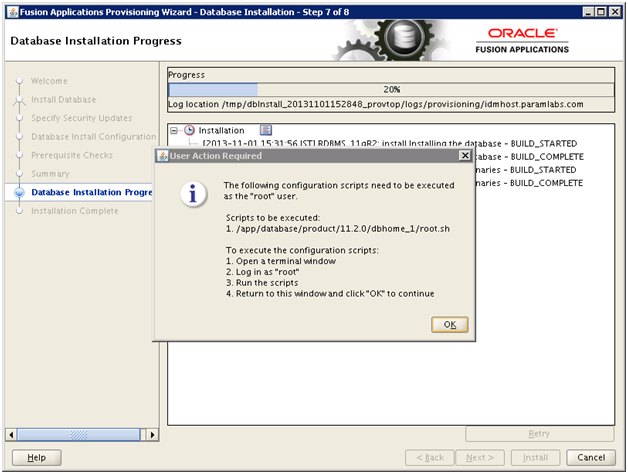Click the active step blue bullet marker
This screenshot has height=474, width=628.
tap(19, 192)
